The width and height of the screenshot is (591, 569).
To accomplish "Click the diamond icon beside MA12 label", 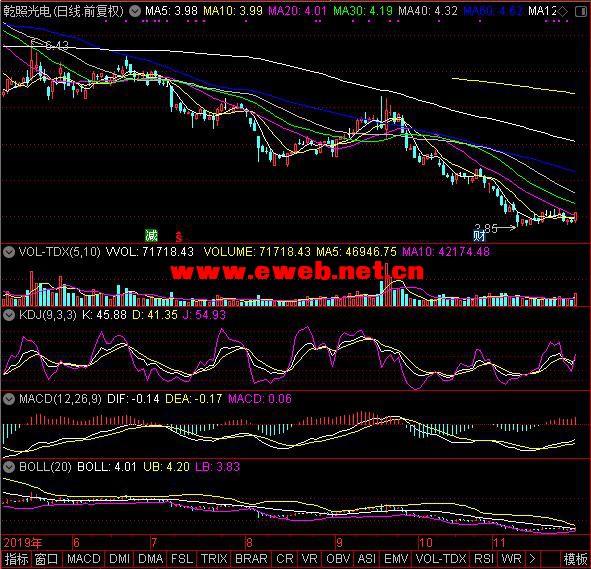I will [562, 12].
